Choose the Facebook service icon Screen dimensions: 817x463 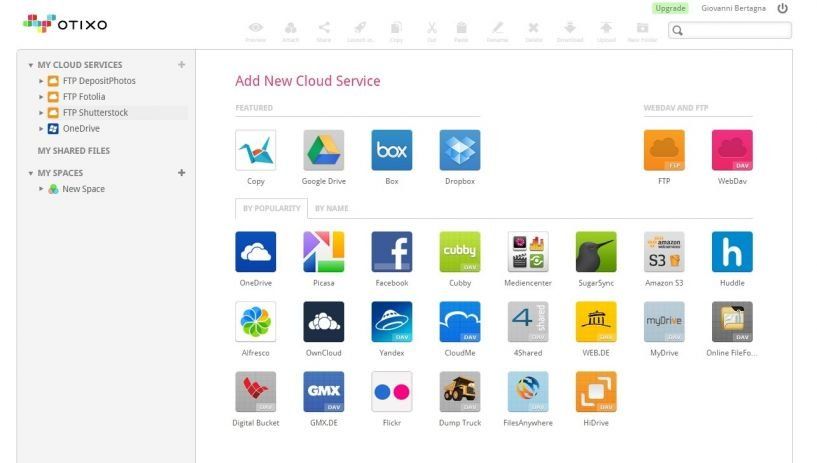[x=392, y=252]
